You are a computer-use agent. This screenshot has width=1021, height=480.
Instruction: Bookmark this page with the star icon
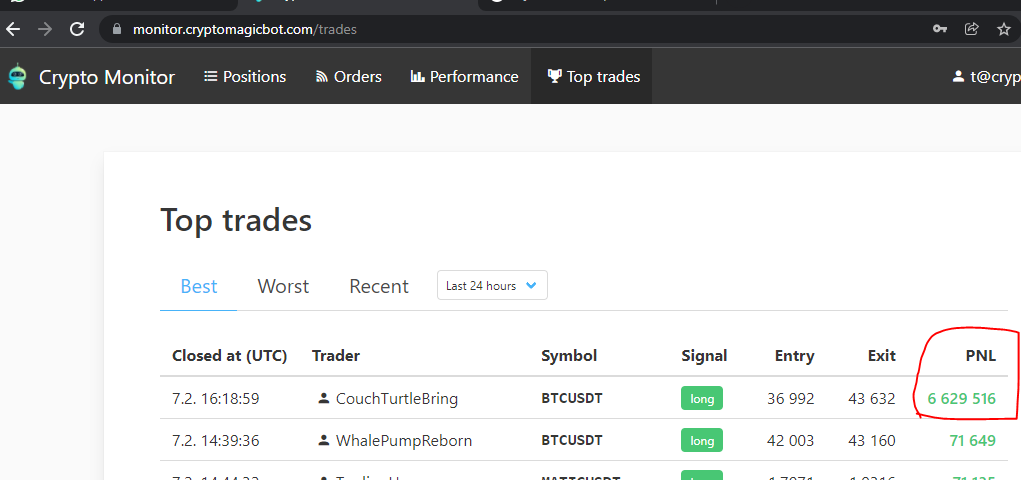(x=1004, y=29)
